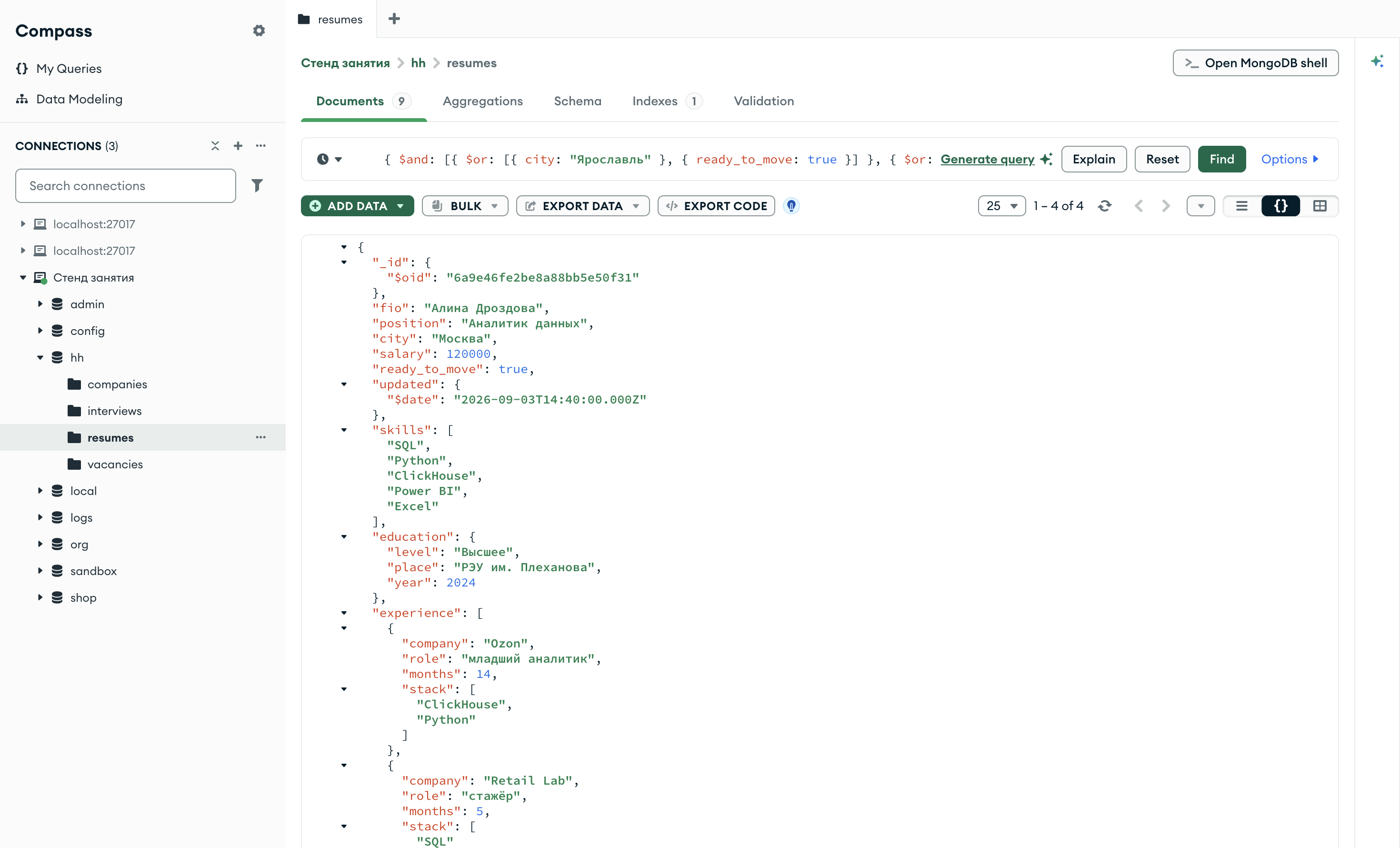Collapse all connections icon
The height and width of the screenshot is (848, 1400).
[x=215, y=146]
